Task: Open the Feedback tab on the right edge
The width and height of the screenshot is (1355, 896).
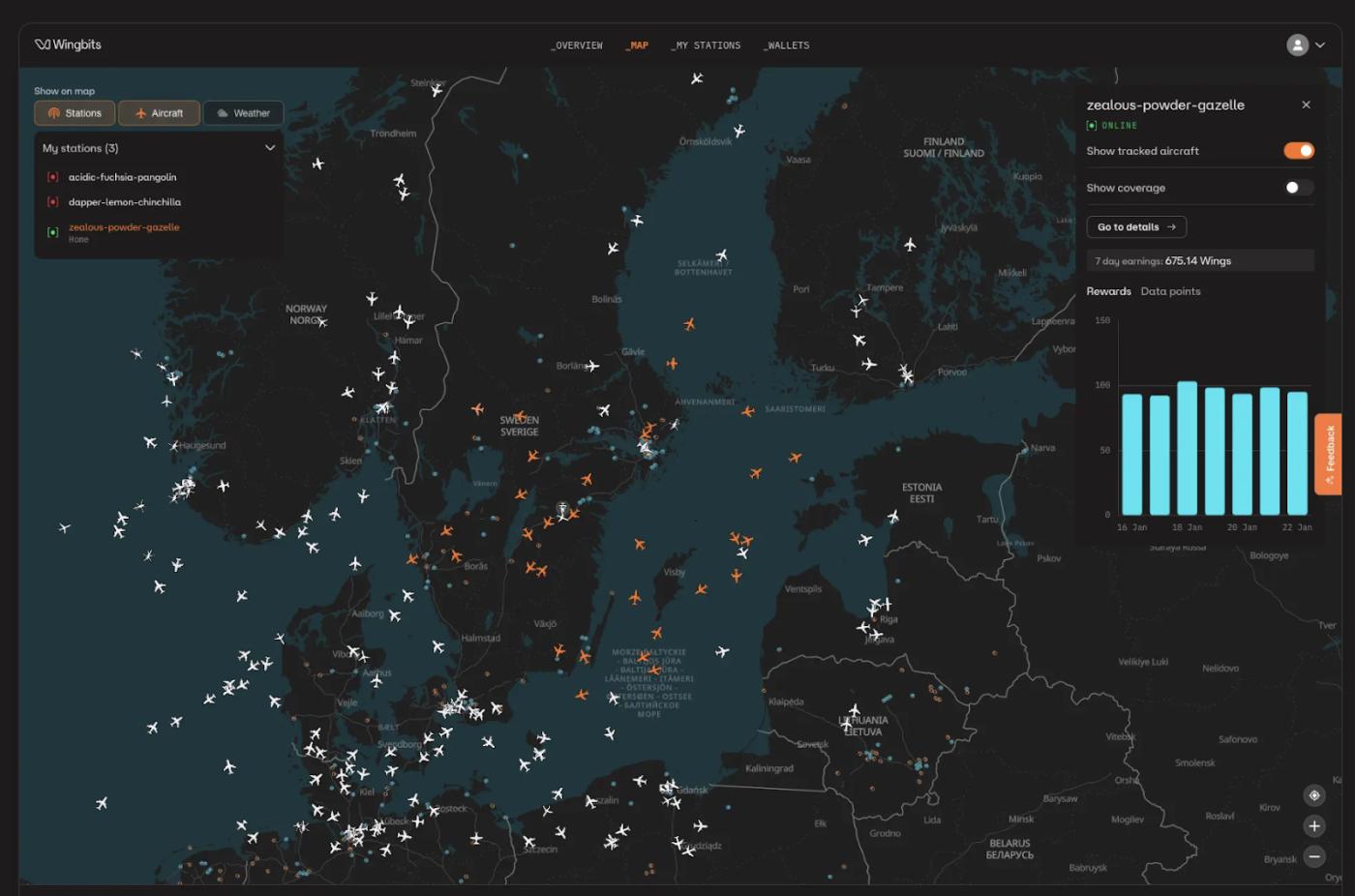Action: point(1328,454)
